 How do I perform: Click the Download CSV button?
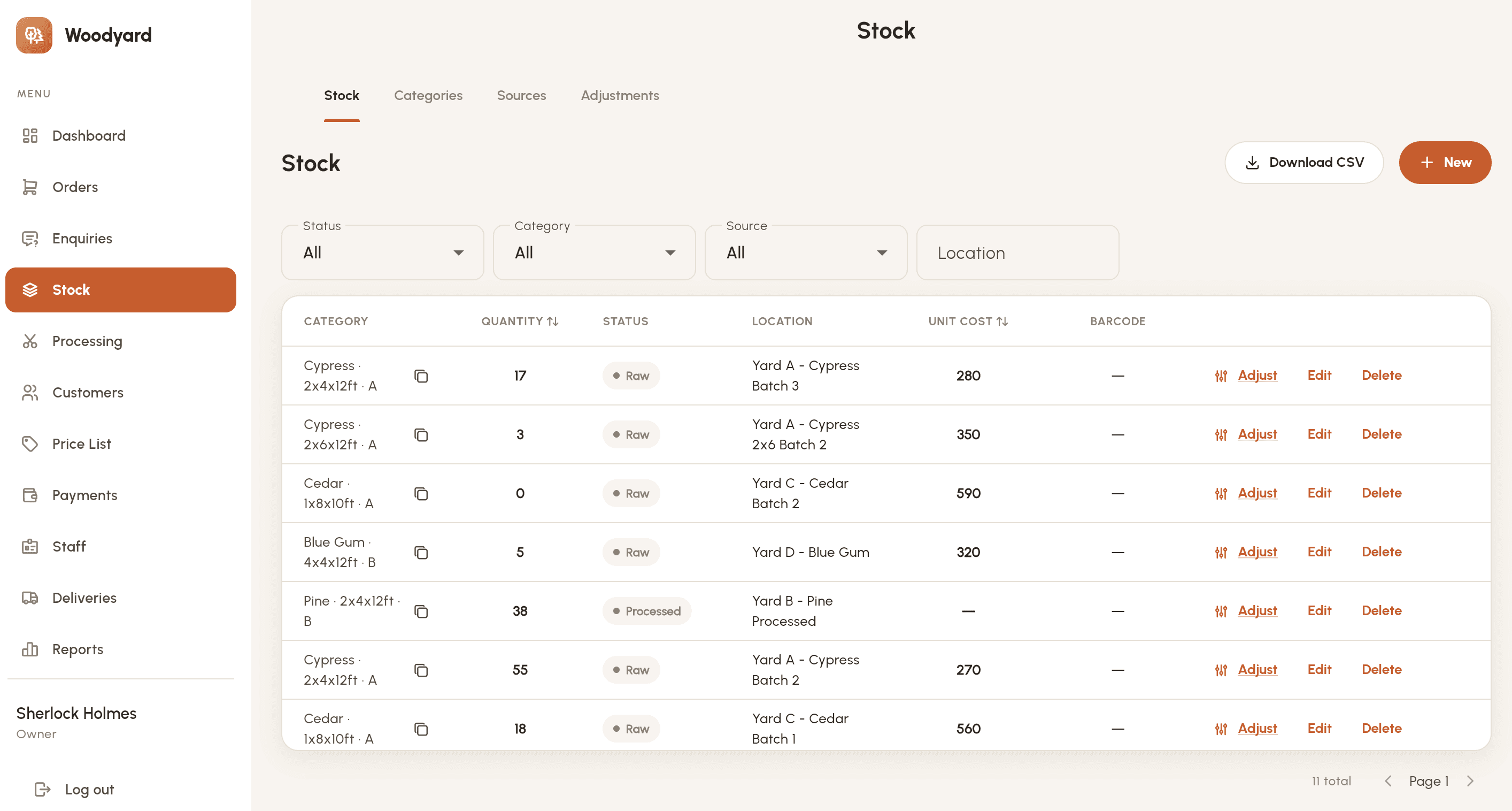click(1303, 163)
